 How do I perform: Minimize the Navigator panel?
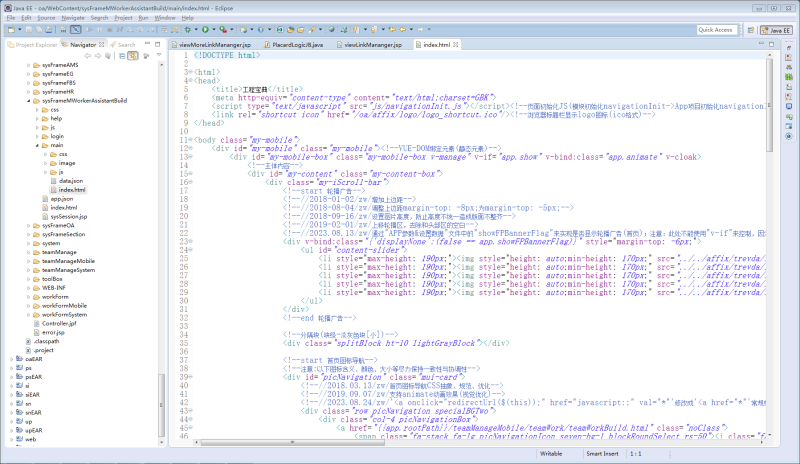coord(147,44)
